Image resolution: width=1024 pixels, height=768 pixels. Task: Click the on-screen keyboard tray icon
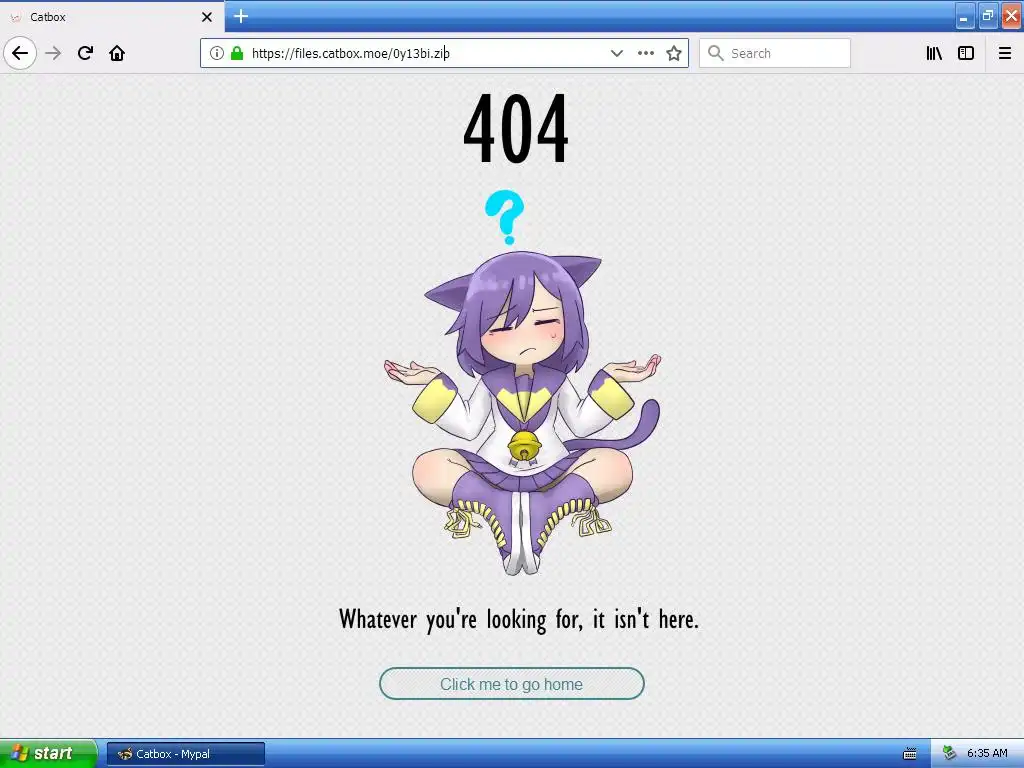point(910,754)
